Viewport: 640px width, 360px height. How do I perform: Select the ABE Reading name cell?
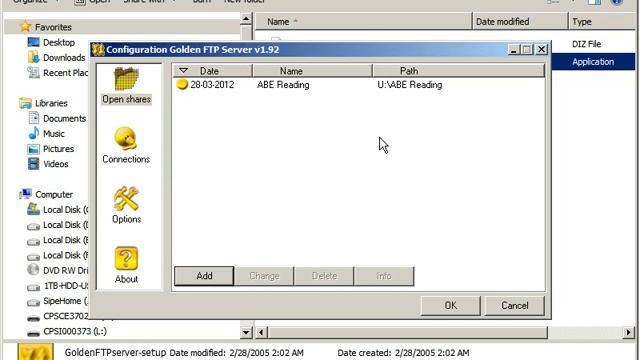[x=283, y=84]
